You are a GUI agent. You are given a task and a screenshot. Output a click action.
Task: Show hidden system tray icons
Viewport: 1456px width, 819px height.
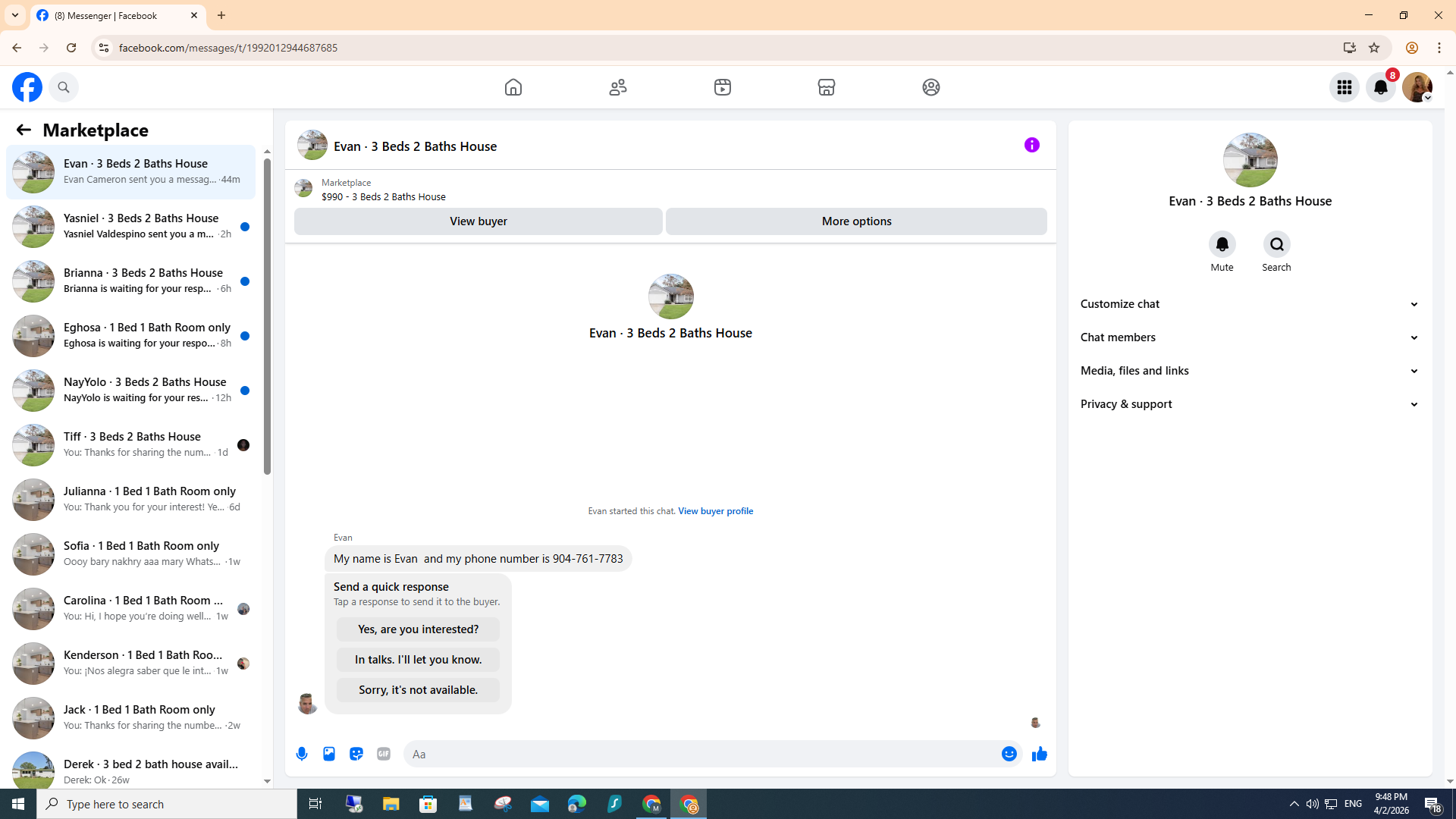1294,804
